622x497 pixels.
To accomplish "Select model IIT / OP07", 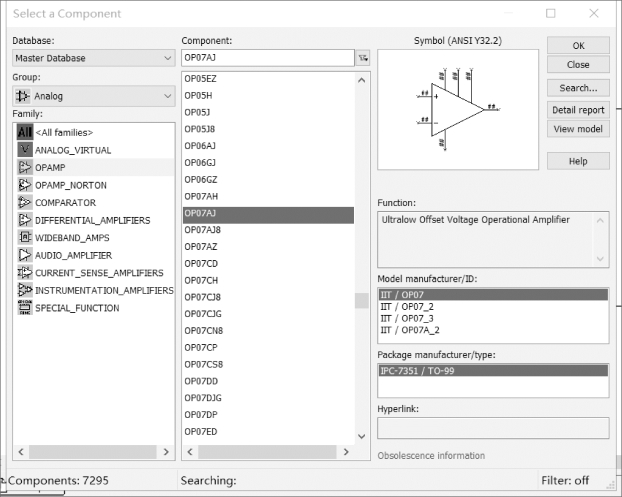I will pos(493,295).
